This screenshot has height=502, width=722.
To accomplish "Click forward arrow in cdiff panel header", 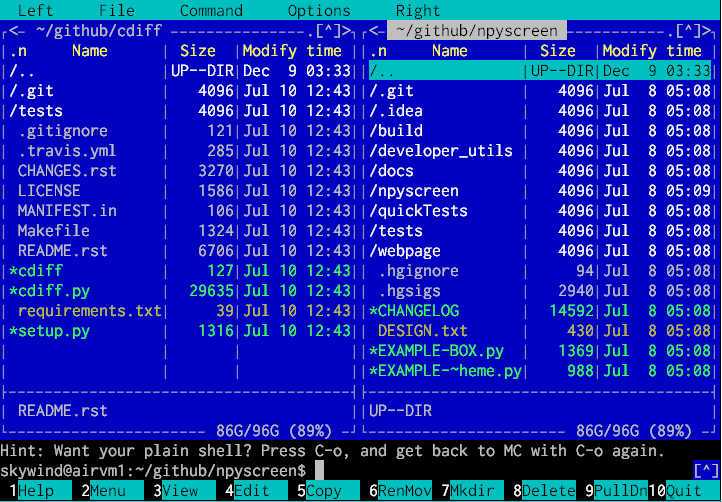I will click(347, 30).
